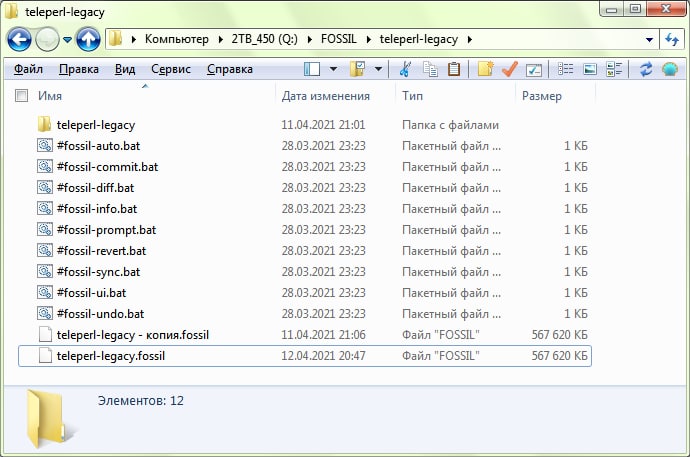Select the #fossil-diff.bat file
Viewport: 690px width, 457px height.
click(x=305, y=188)
